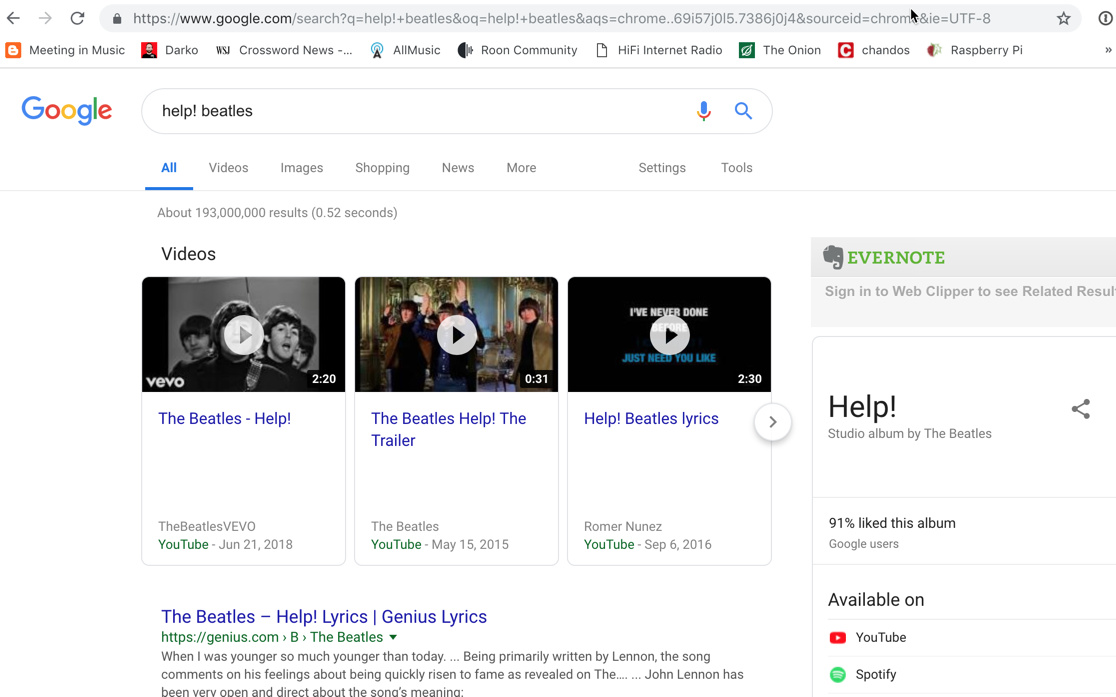Bookmark this page with the star icon
The height and width of the screenshot is (697, 1116).
1063,18
